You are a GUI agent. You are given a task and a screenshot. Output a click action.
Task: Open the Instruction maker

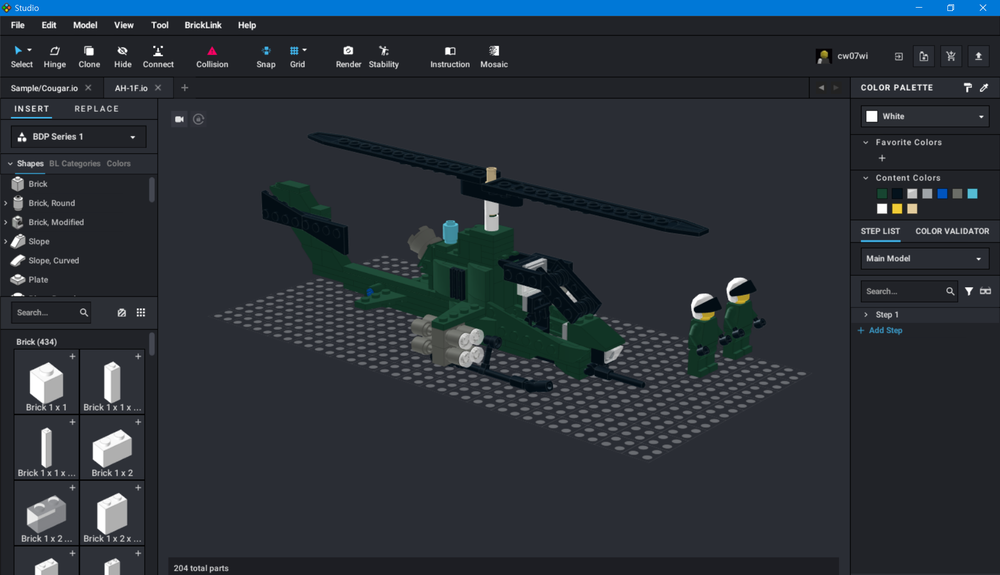[450, 56]
